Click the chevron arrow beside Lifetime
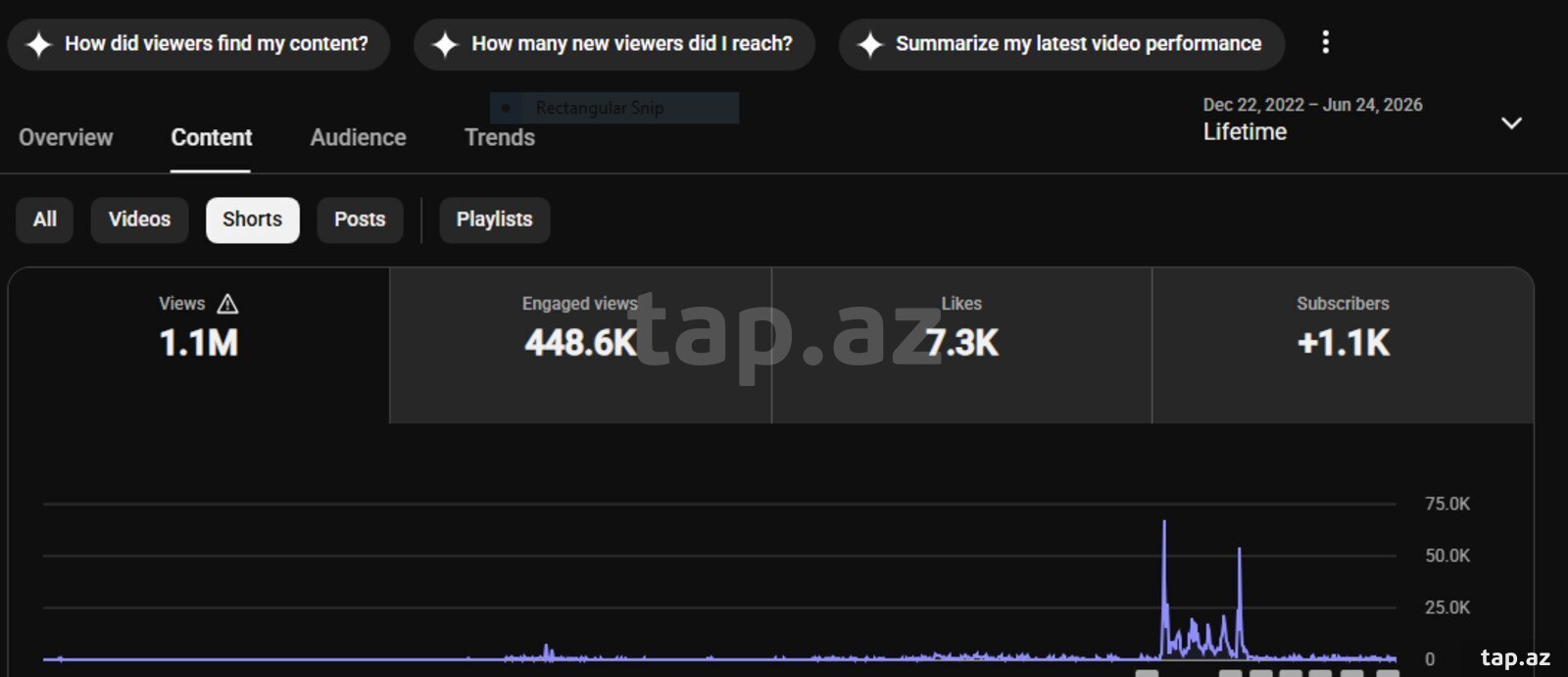Image resolution: width=1568 pixels, height=677 pixels. (1511, 123)
